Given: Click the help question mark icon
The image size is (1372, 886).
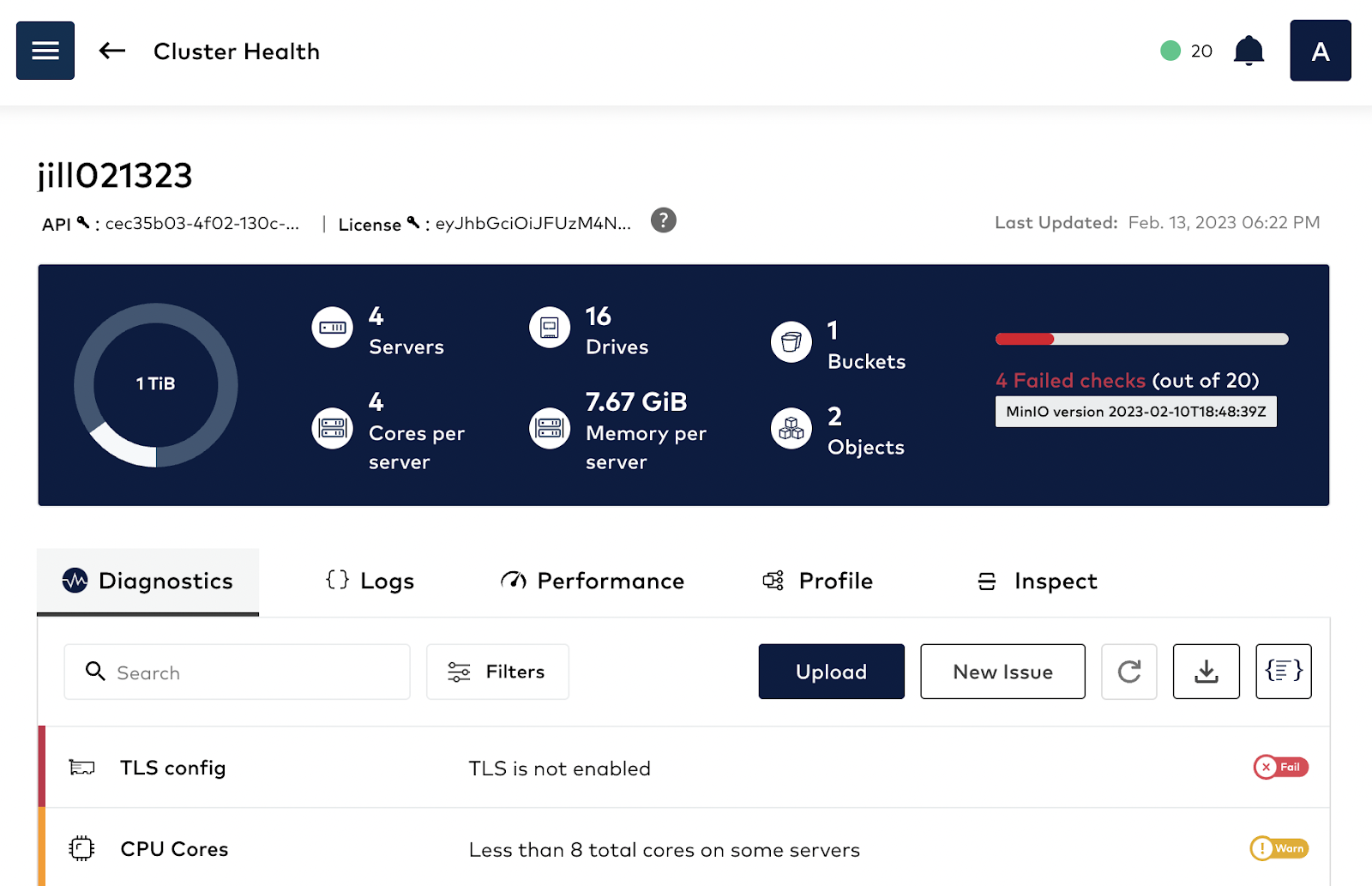Looking at the screenshot, I should (663, 221).
